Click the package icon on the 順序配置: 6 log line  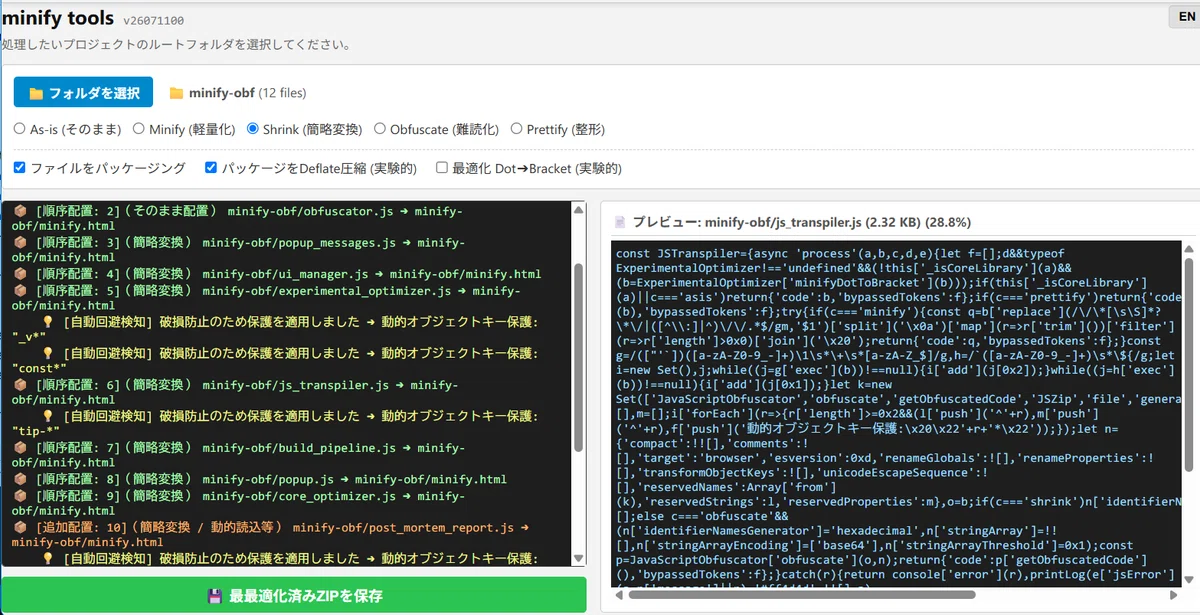(x=20, y=385)
